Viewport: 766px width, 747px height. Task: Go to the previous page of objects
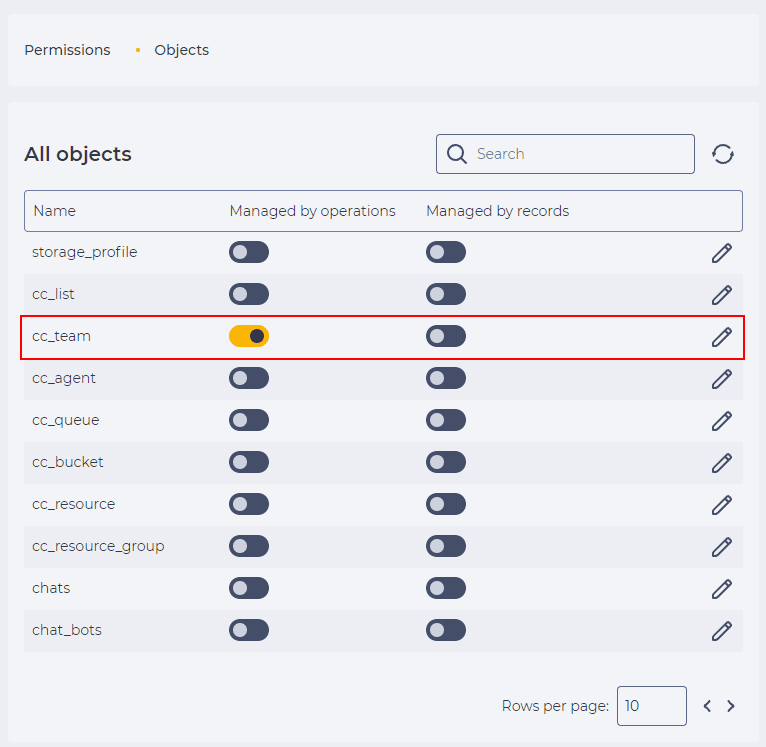(707, 706)
